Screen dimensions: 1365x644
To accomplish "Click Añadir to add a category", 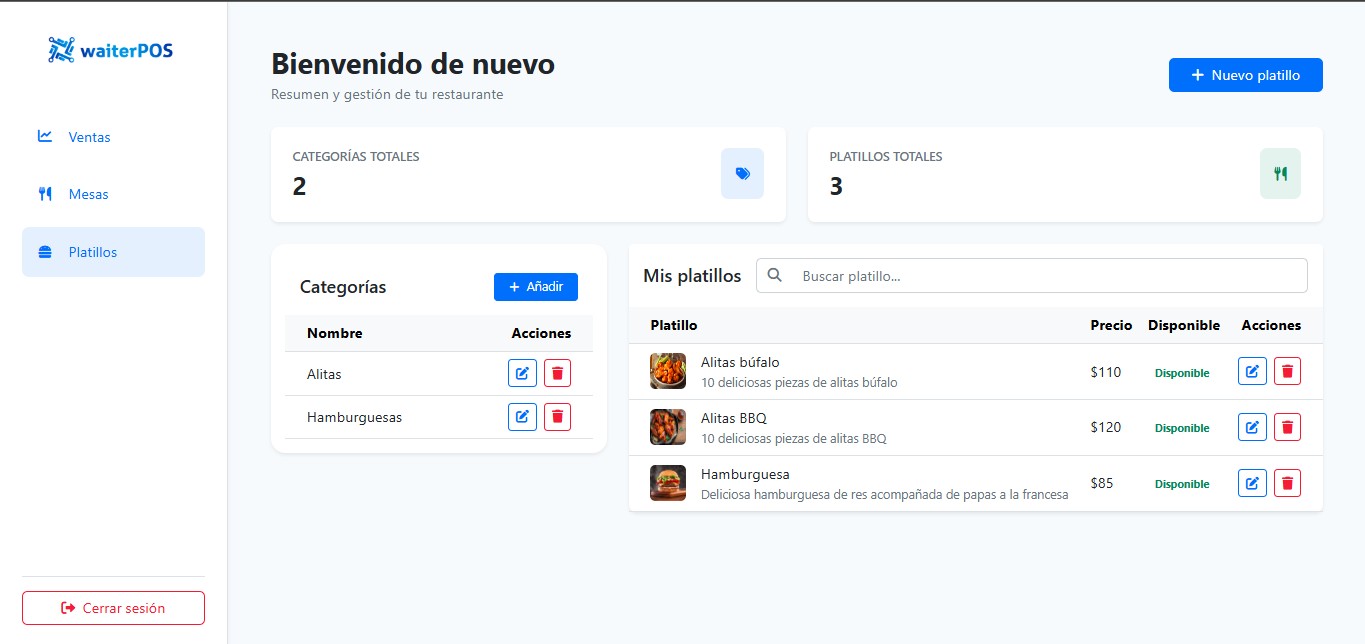I will 535,287.
